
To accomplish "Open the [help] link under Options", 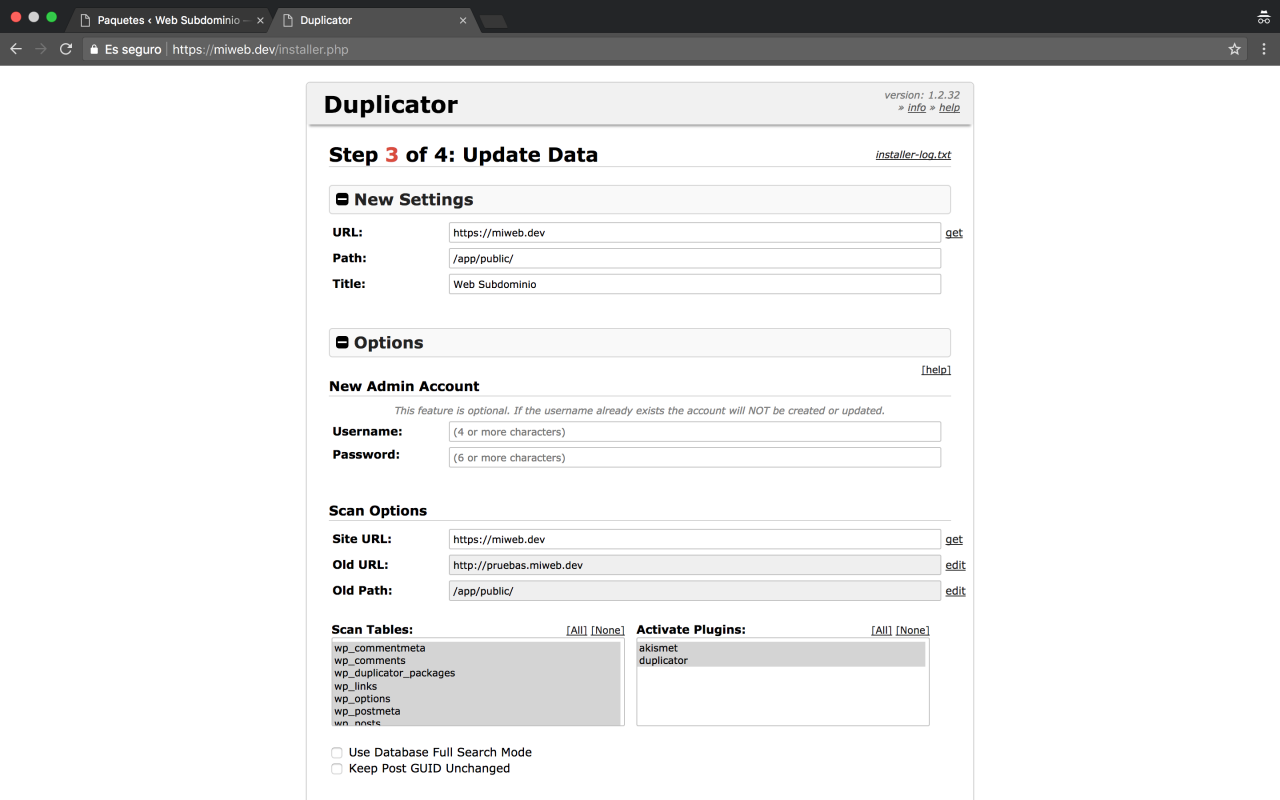I will (x=936, y=370).
